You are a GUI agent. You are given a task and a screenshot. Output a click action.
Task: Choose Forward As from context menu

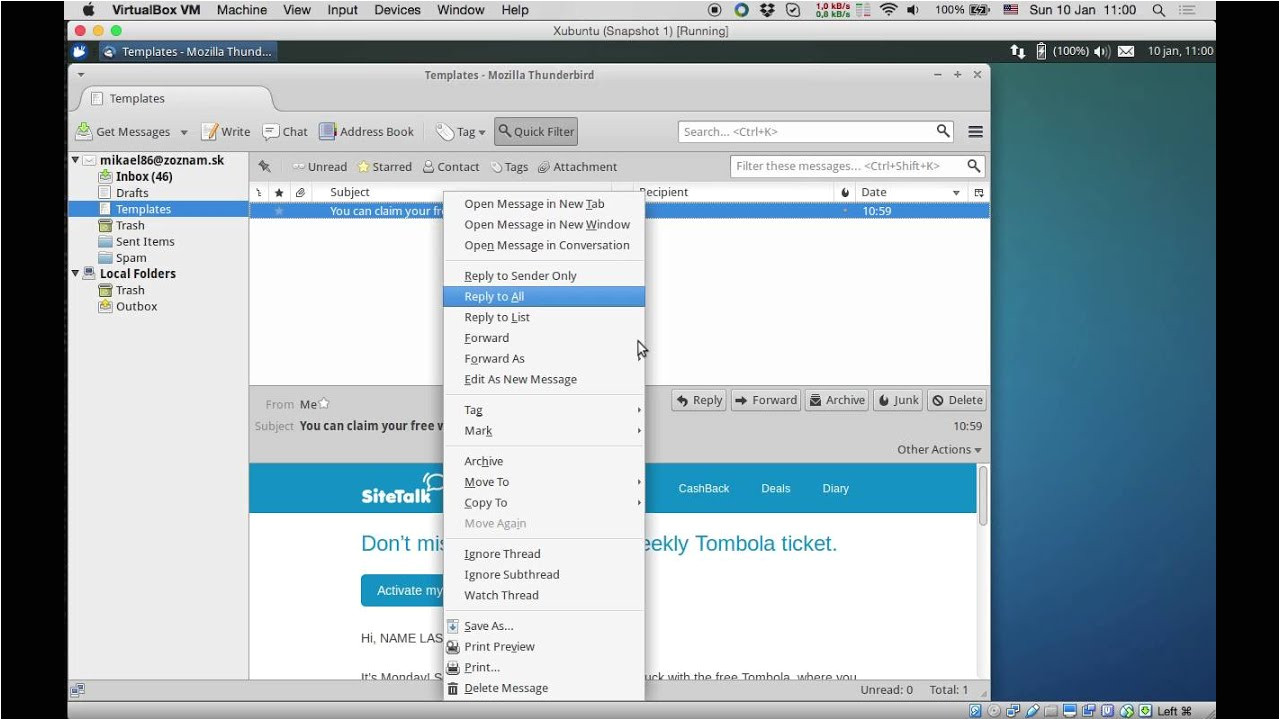click(544, 359)
